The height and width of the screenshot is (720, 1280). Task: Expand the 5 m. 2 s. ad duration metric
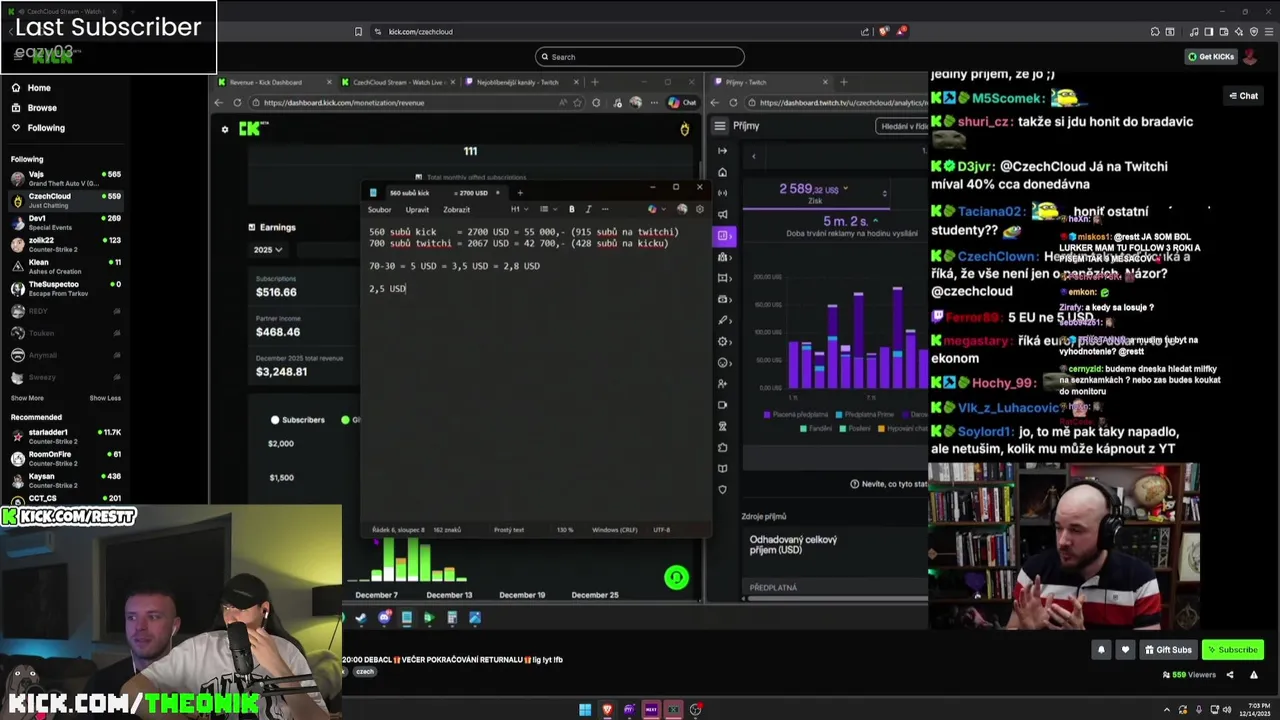(850, 225)
